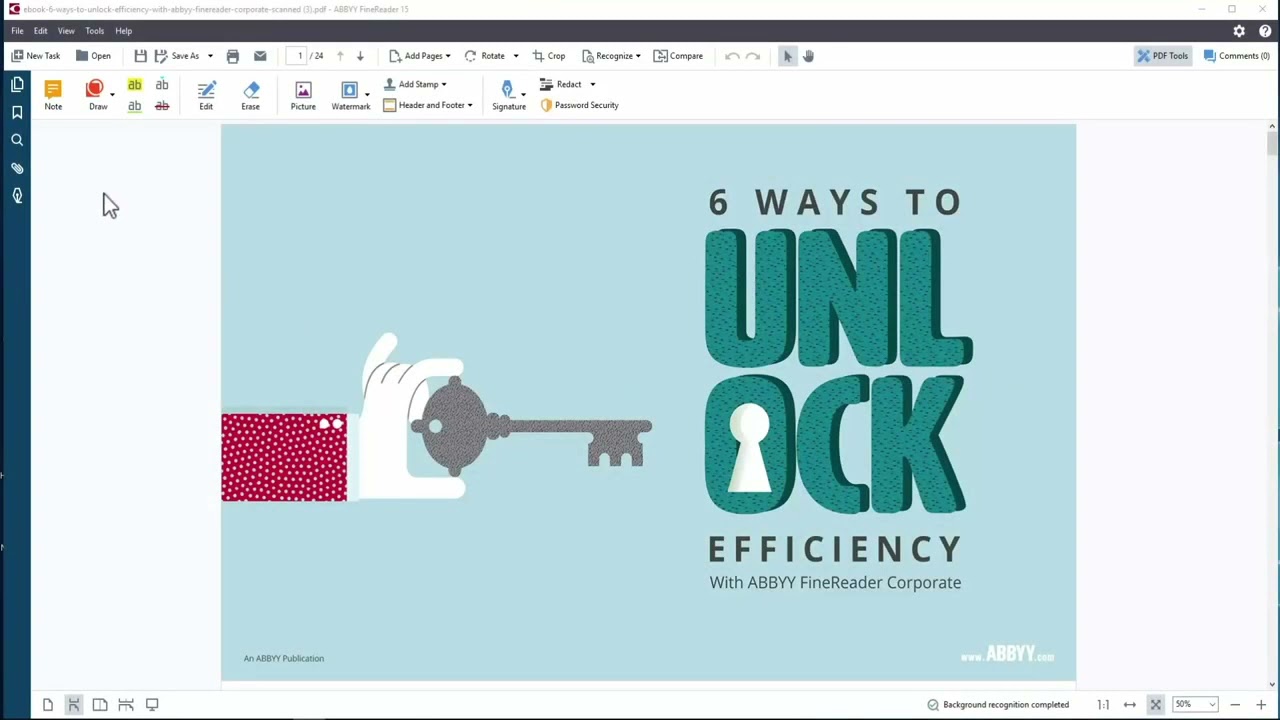This screenshot has width=1280, height=720.
Task: Open the Attachments panel in sidebar
Action: [17, 168]
